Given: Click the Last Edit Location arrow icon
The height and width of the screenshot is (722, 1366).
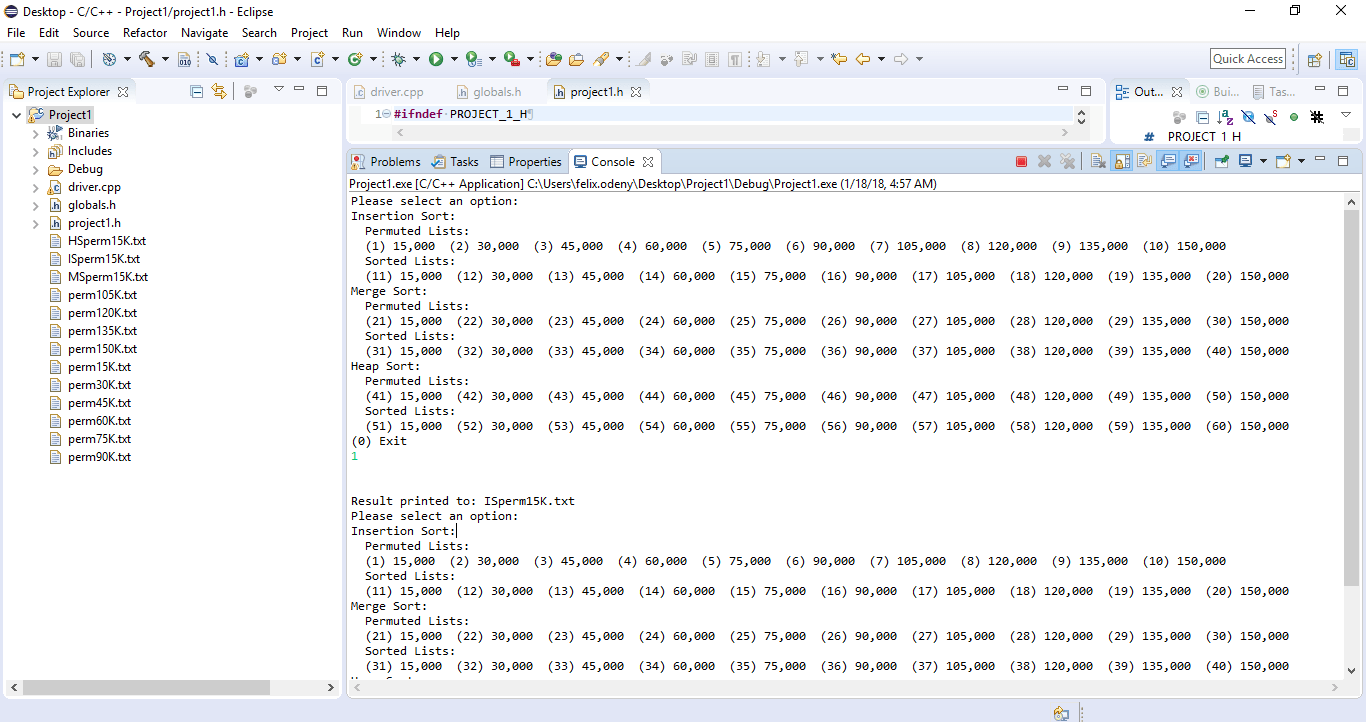Looking at the screenshot, I should (x=839, y=59).
